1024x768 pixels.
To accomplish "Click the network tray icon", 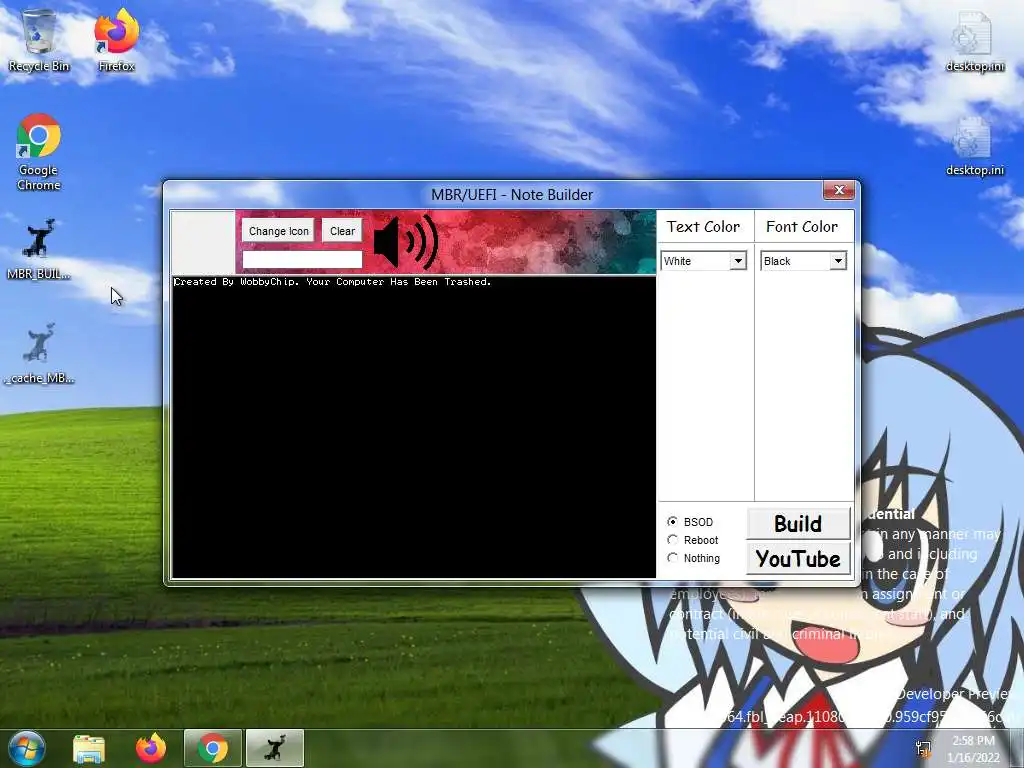I will (x=923, y=748).
